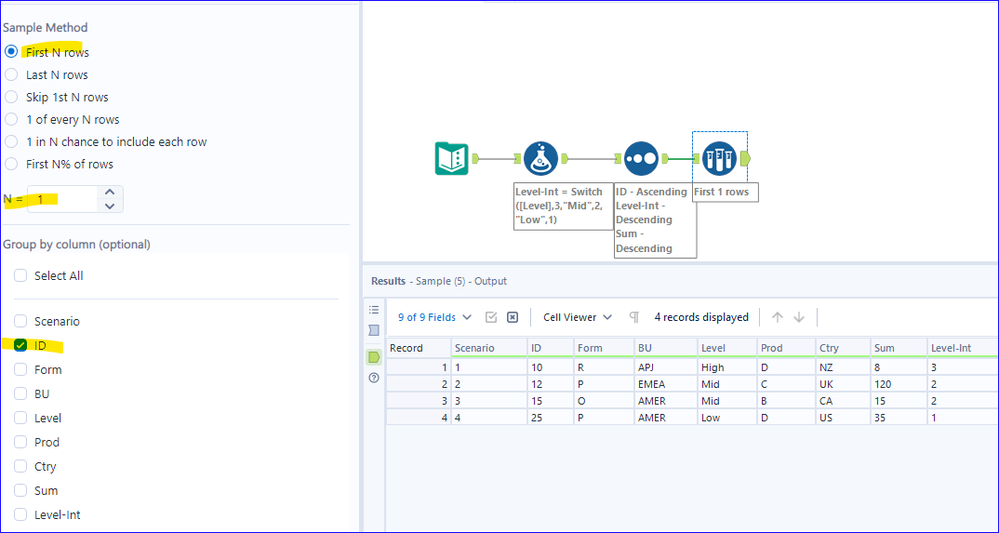Viewport: 999px width, 533px height.
Task: Check the Select All checkbox
Action: tap(21, 276)
